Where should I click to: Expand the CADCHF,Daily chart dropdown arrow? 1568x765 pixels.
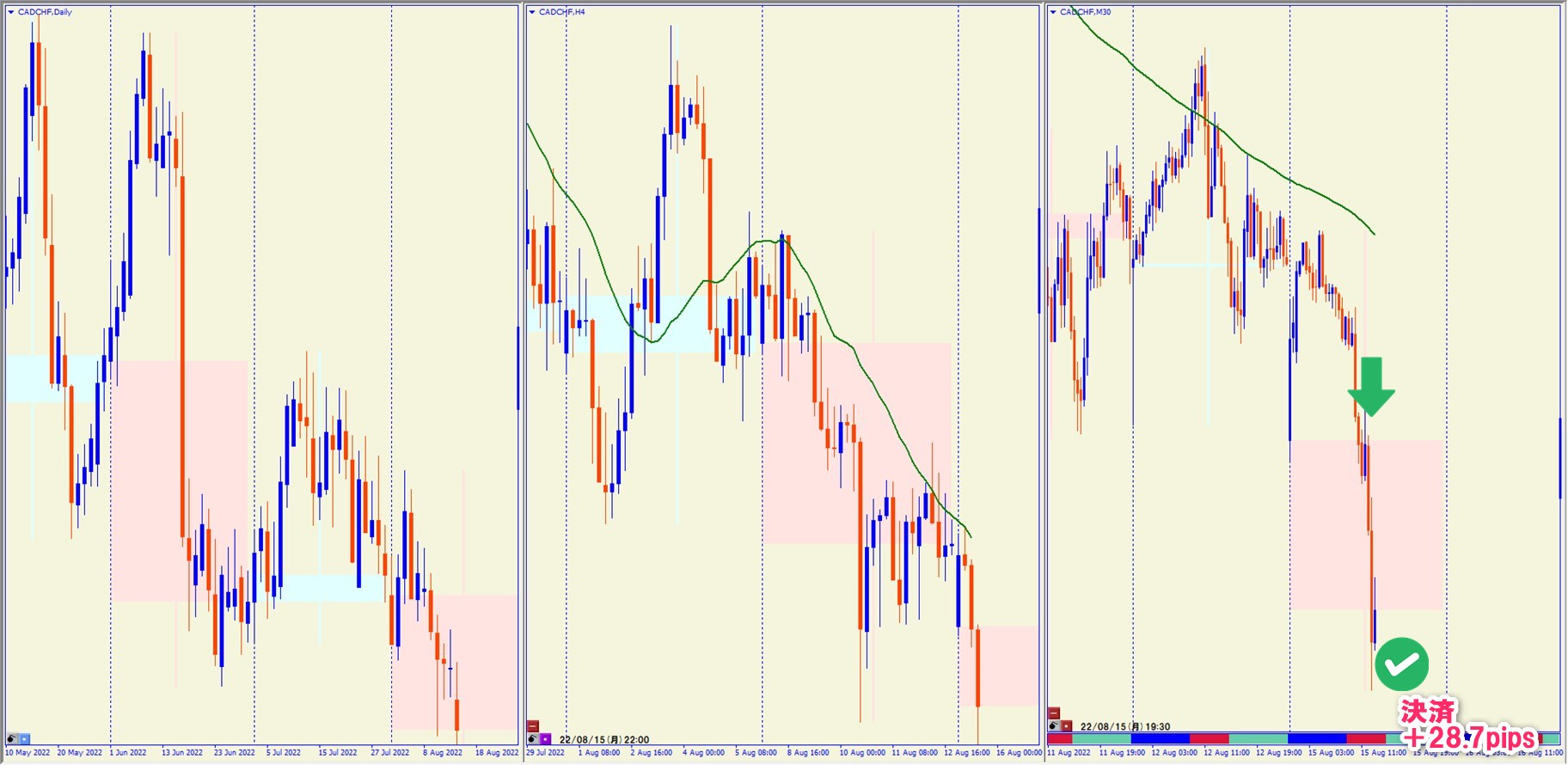click(x=11, y=12)
